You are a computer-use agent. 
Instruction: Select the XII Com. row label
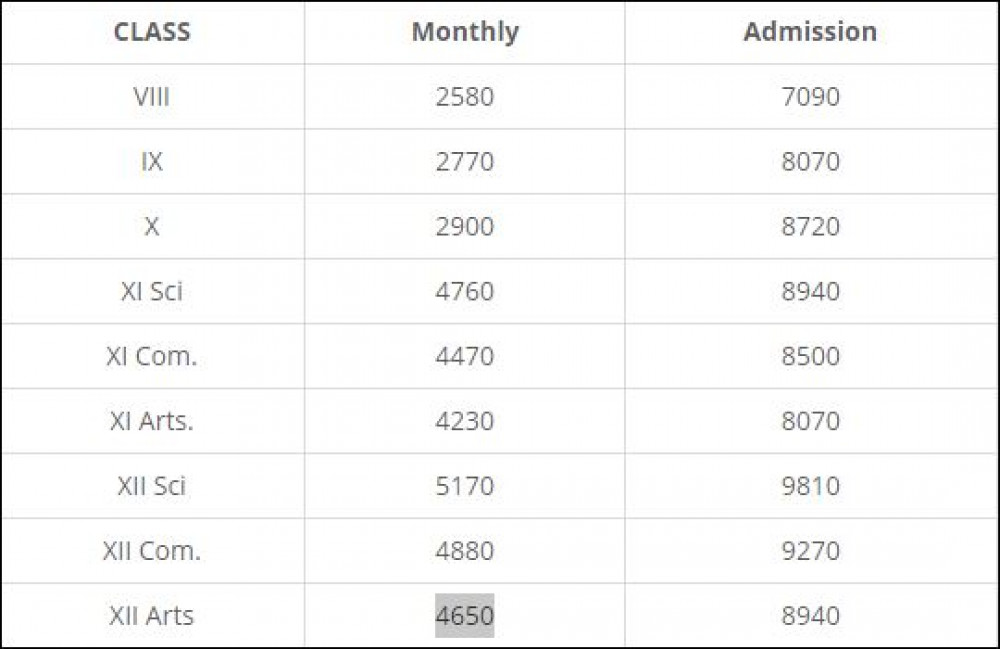coord(152,551)
